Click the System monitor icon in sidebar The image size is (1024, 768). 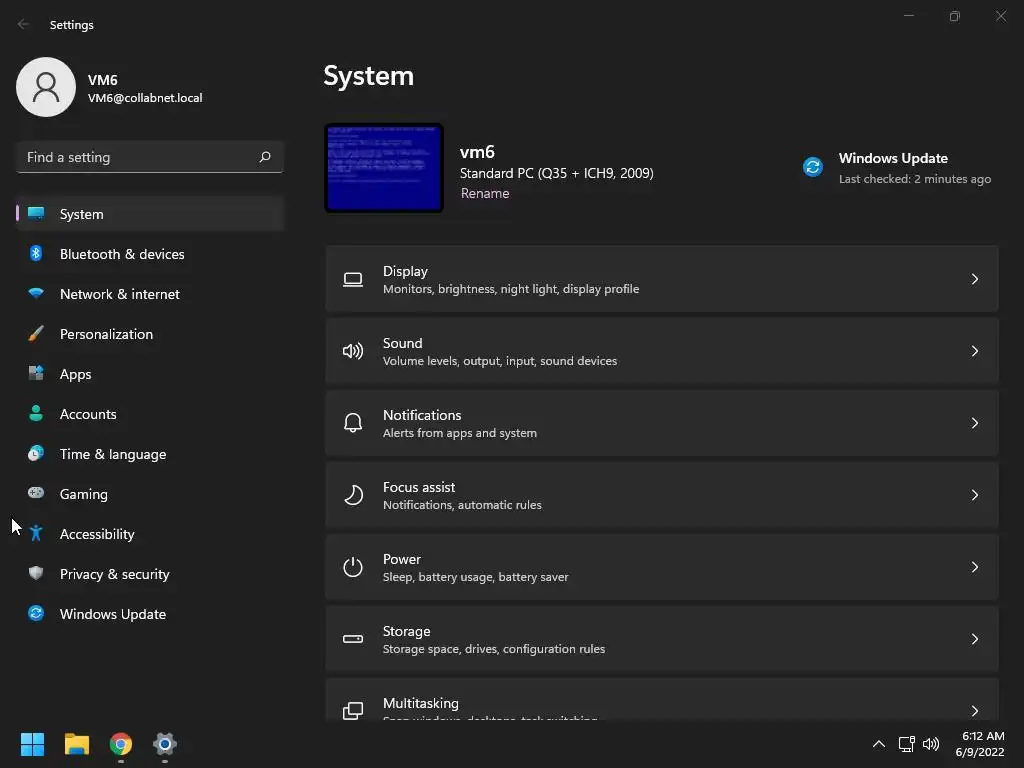pyautogui.click(x=36, y=214)
